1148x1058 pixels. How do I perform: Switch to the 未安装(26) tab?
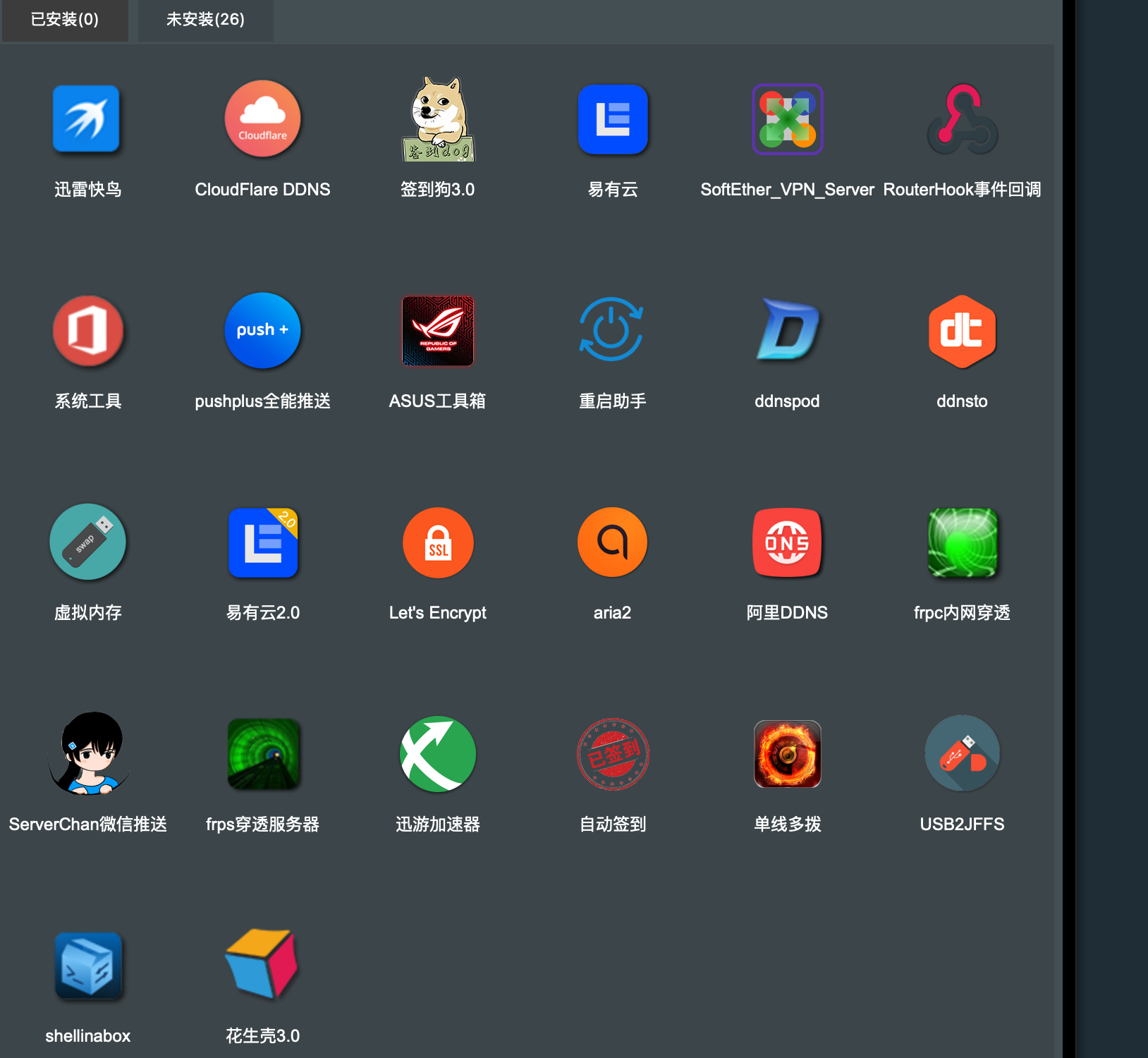tap(205, 20)
